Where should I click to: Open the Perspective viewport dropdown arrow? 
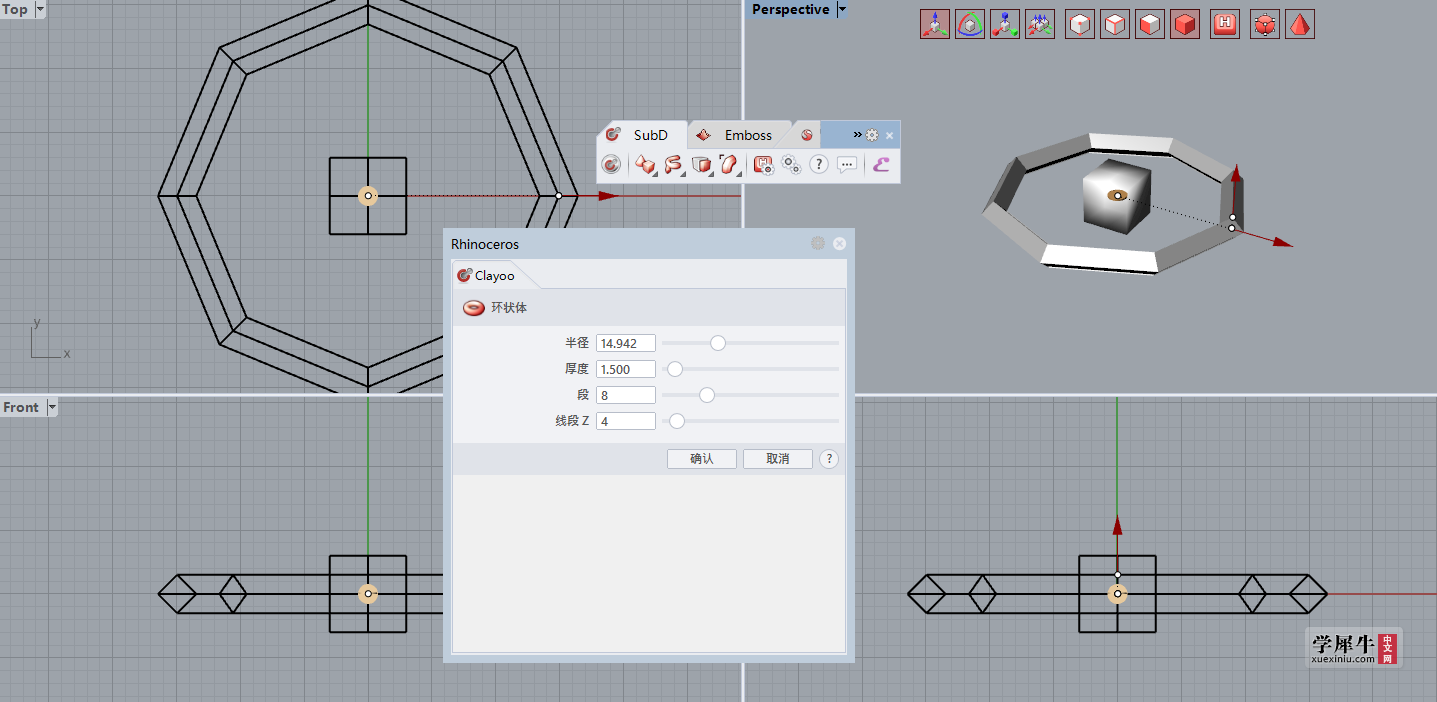pos(841,9)
